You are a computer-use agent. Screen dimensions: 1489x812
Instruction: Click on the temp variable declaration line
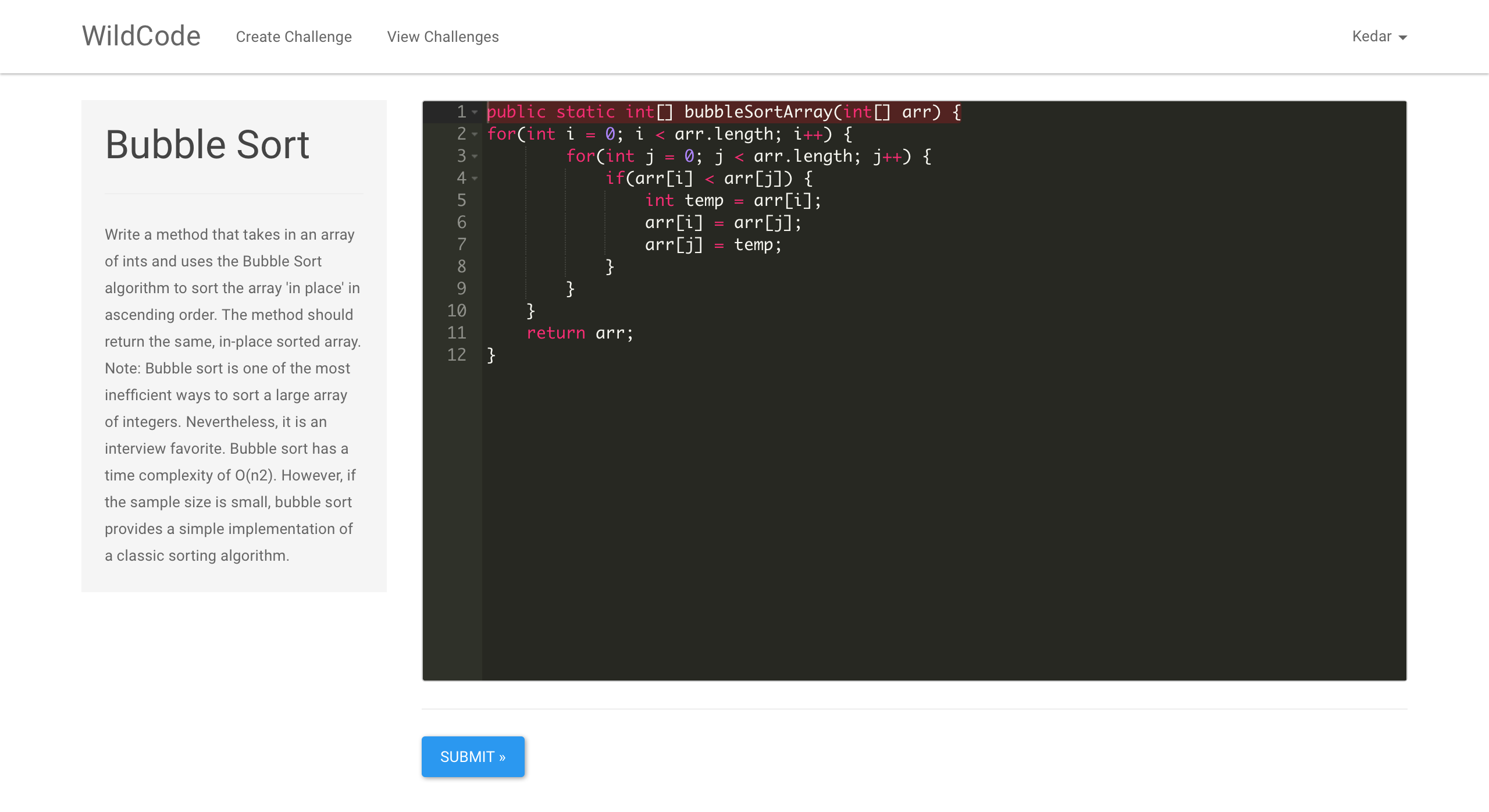[x=704, y=200]
